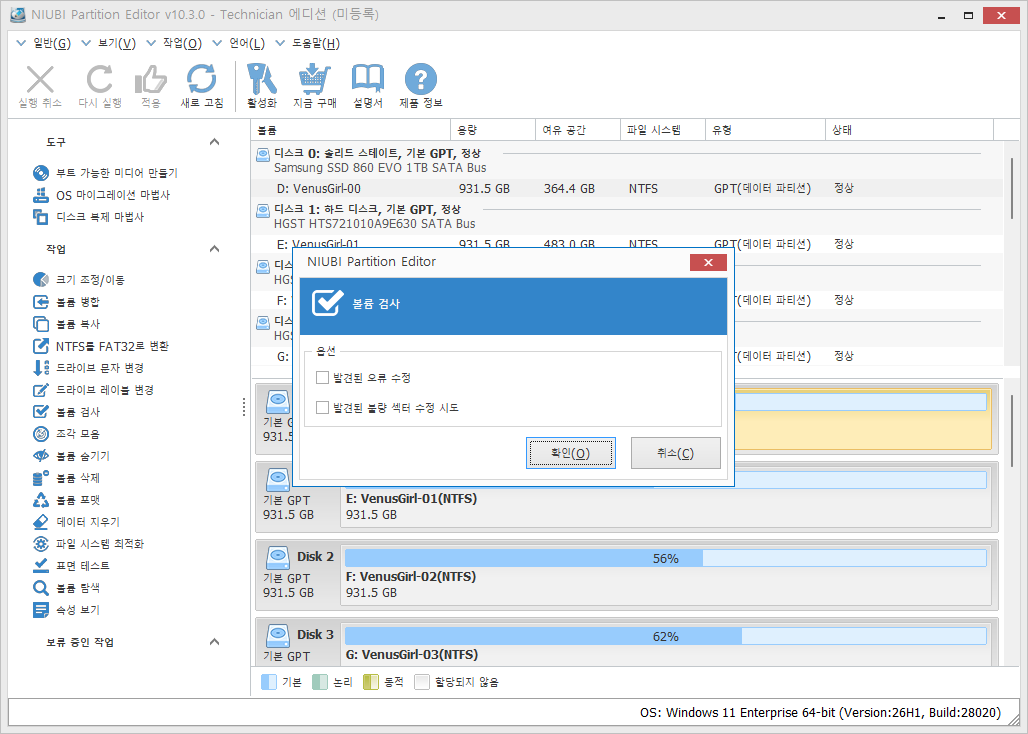The image size is (1028, 734).
Task: Select 볼륨 숨기기 operation
Action: pyautogui.click(x=71, y=456)
